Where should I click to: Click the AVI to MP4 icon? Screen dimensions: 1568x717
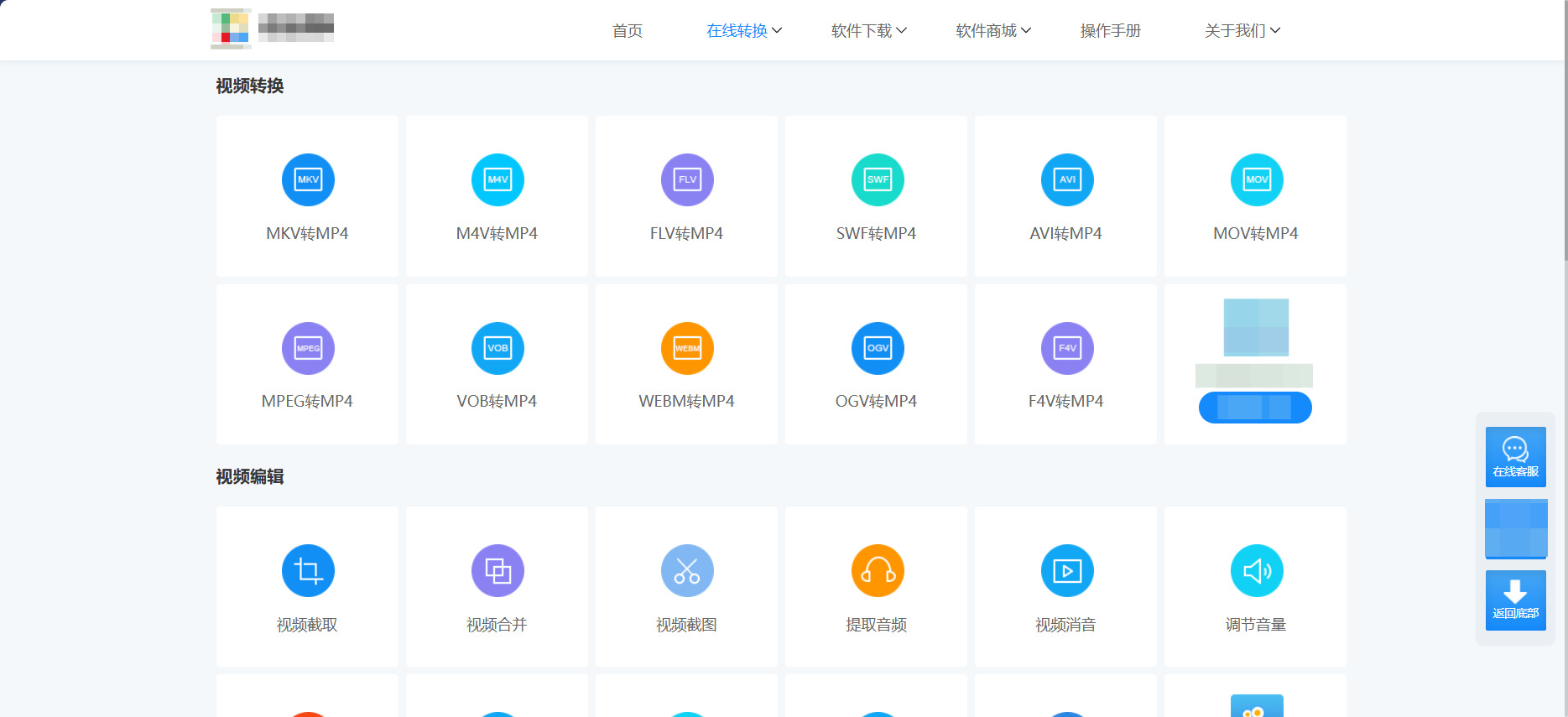(1067, 179)
